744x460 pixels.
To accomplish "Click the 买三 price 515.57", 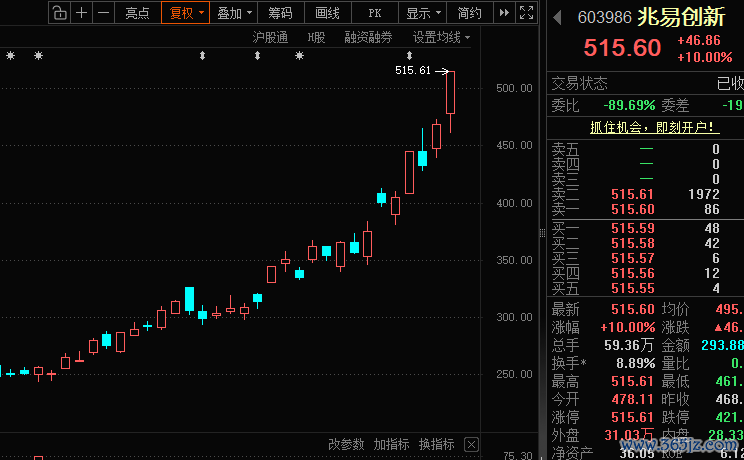I will pos(632,258).
